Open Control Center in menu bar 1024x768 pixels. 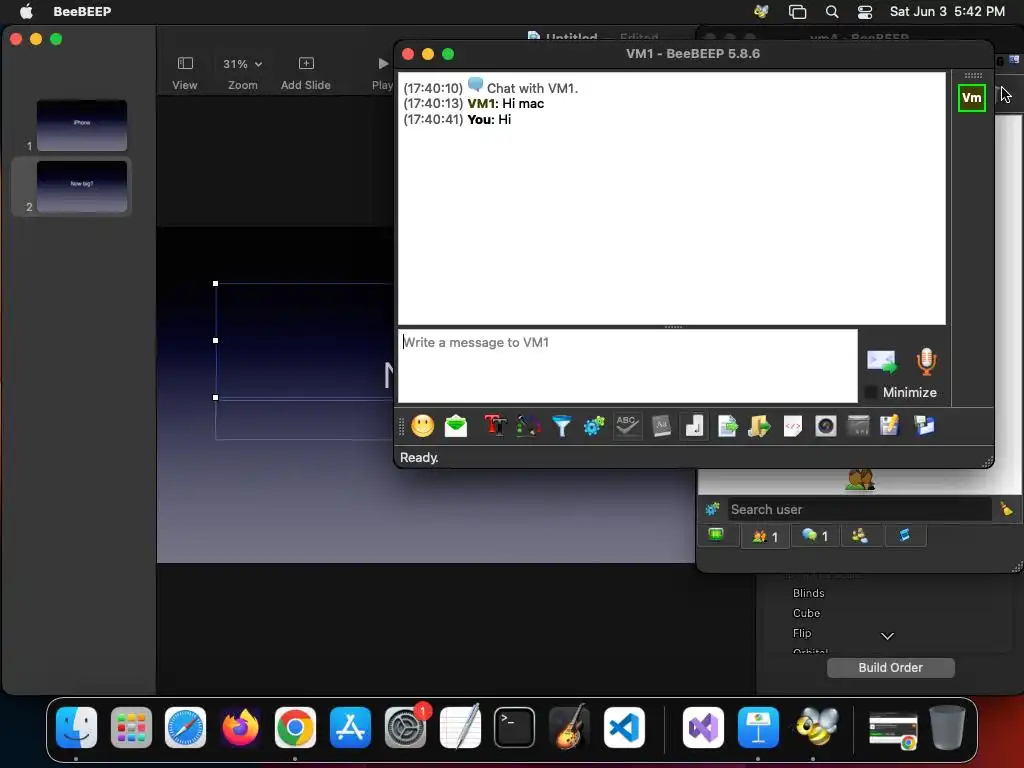[x=865, y=11]
